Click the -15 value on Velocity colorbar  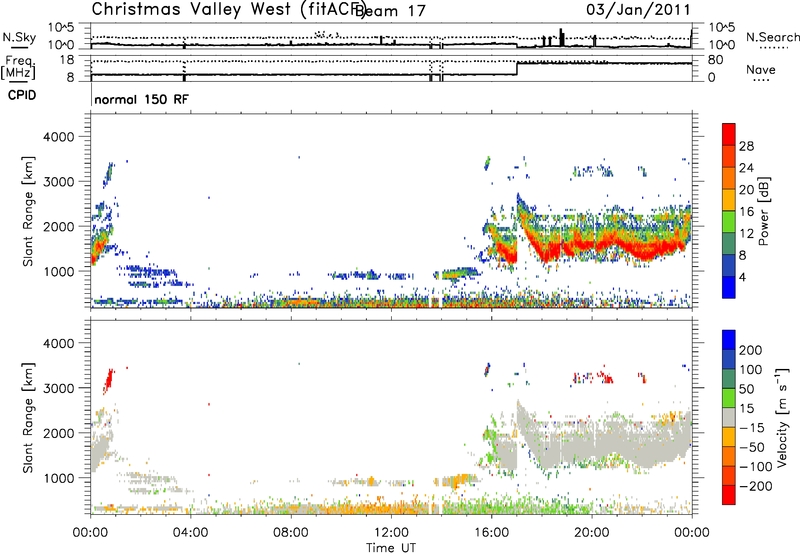click(751, 428)
